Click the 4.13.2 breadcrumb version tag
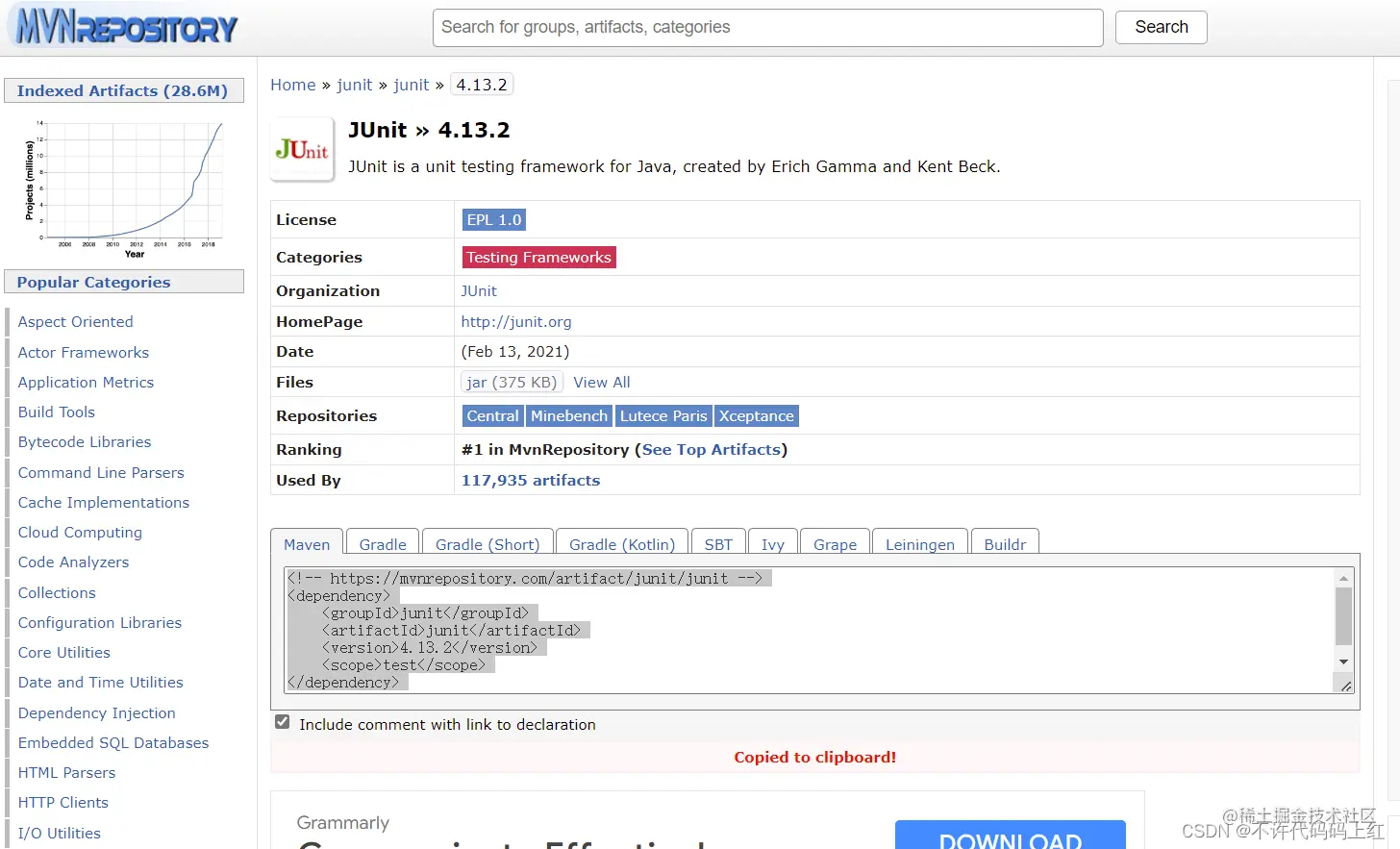The width and height of the screenshot is (1400, 849). pos(482,85)
